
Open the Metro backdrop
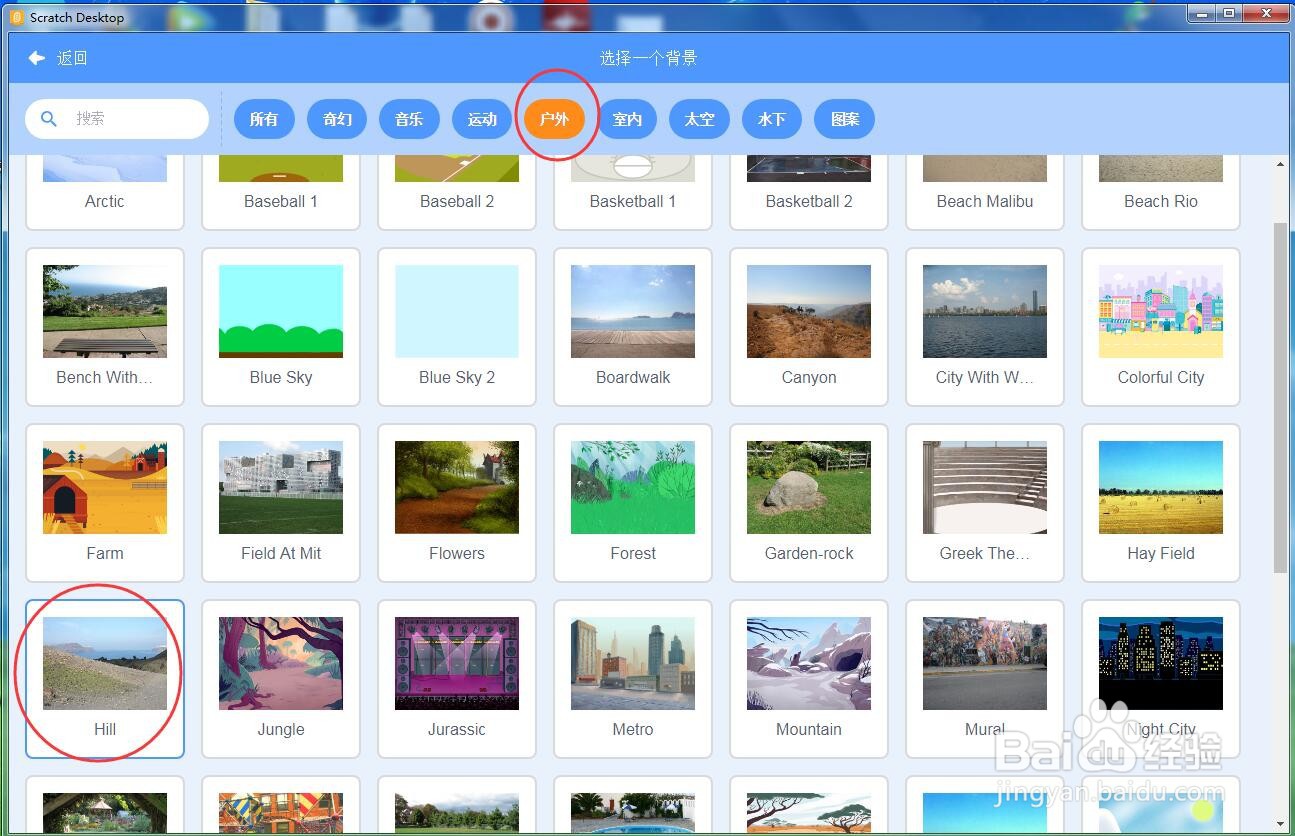pos(633,679)
